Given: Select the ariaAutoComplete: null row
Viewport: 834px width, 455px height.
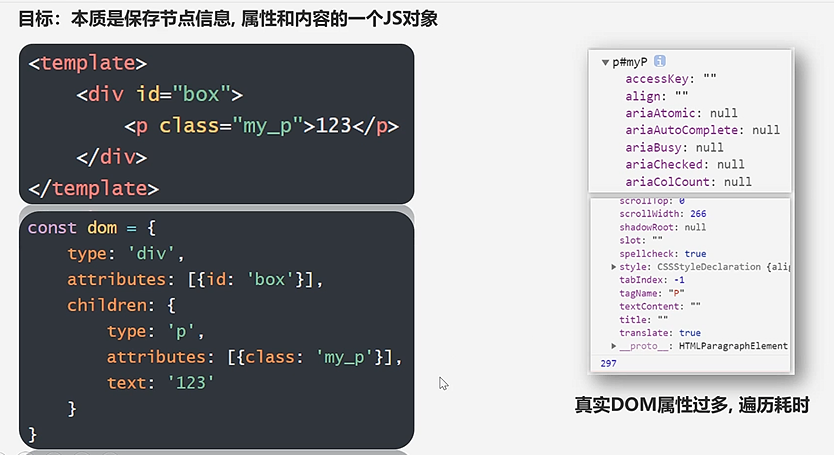Looking at the screenshot, I should click(x=703, y=130).
